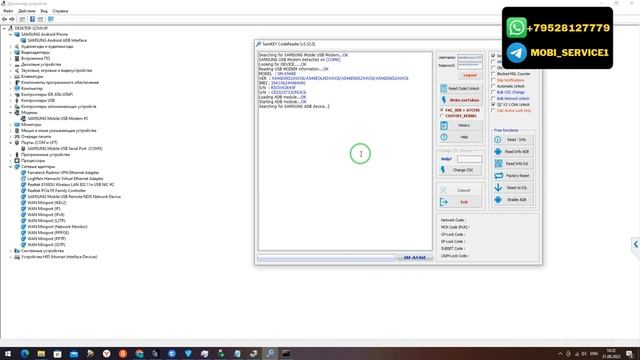
Task: Click the Forward arrow in Device Manager toolbar
Action: tap(12, 19)
